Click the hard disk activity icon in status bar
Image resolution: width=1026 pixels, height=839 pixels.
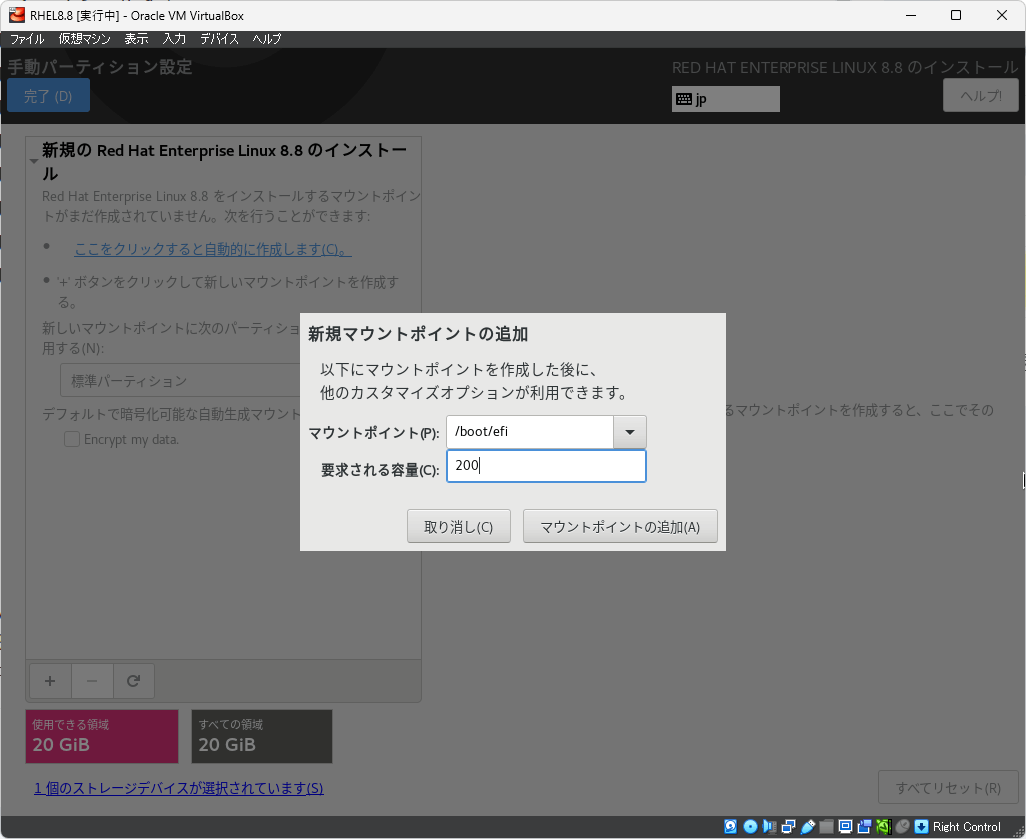click(x=731, y=827)
